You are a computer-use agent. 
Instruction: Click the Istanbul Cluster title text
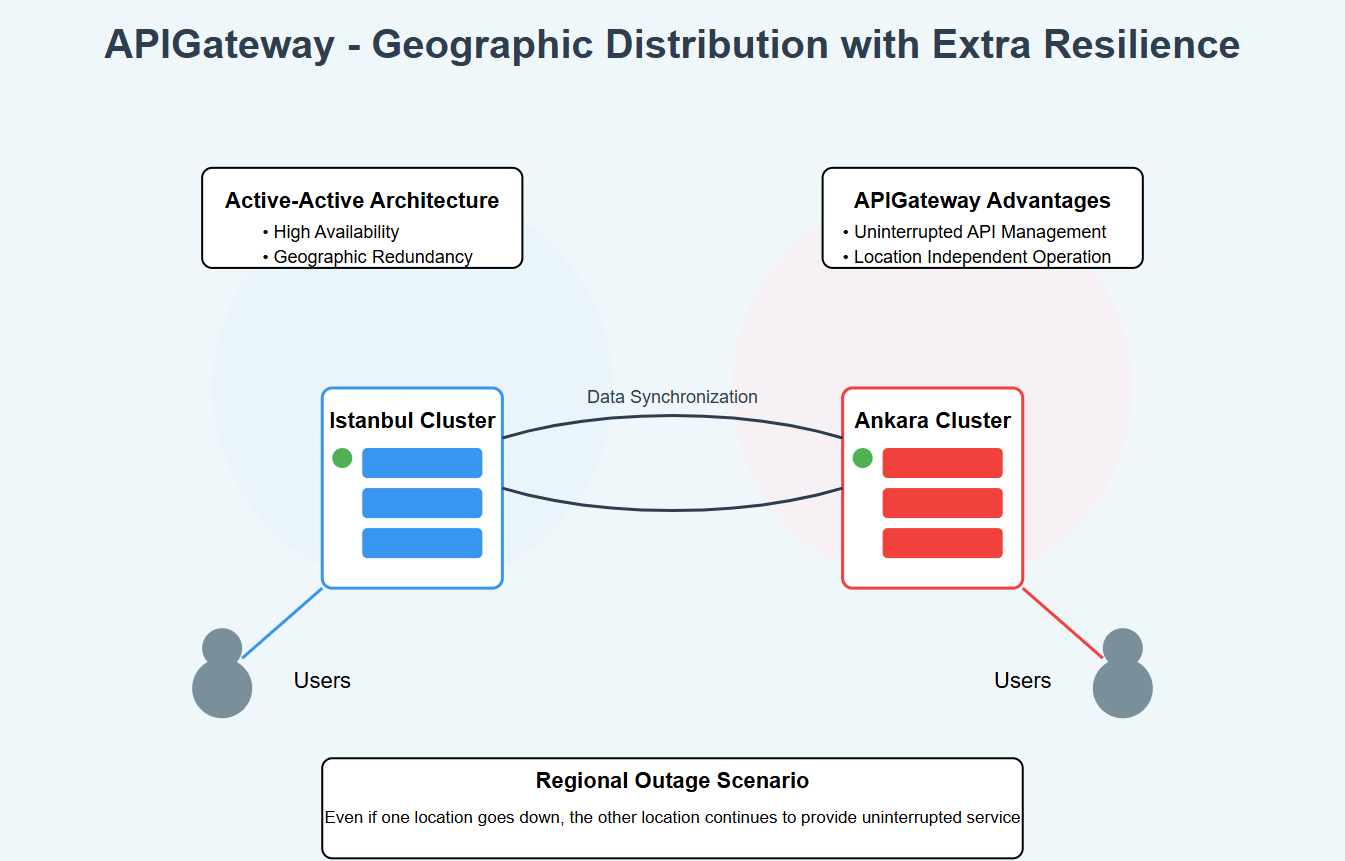412,421
